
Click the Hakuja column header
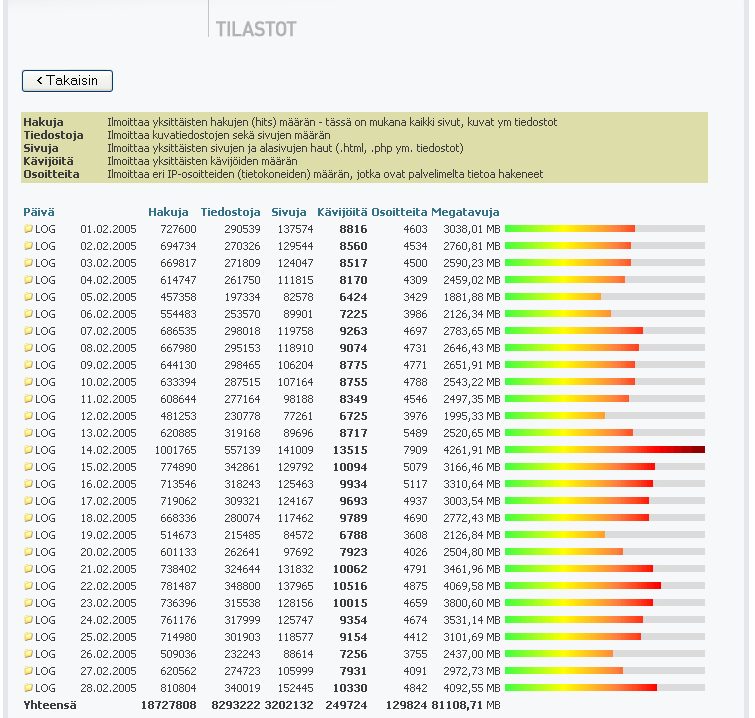click(x=168, y=212)
